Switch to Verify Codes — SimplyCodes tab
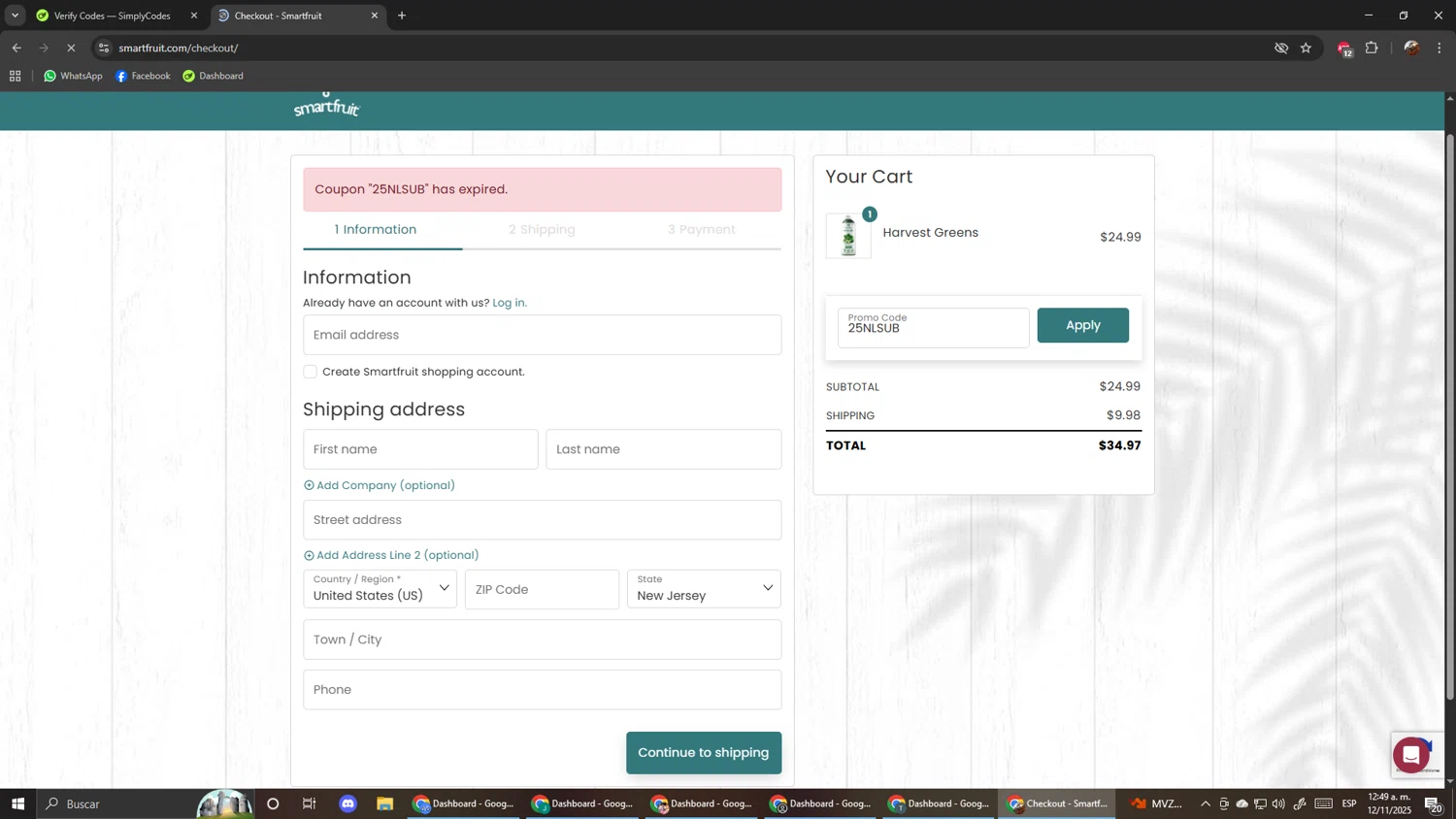1456x819 pixels. point(112,16)
